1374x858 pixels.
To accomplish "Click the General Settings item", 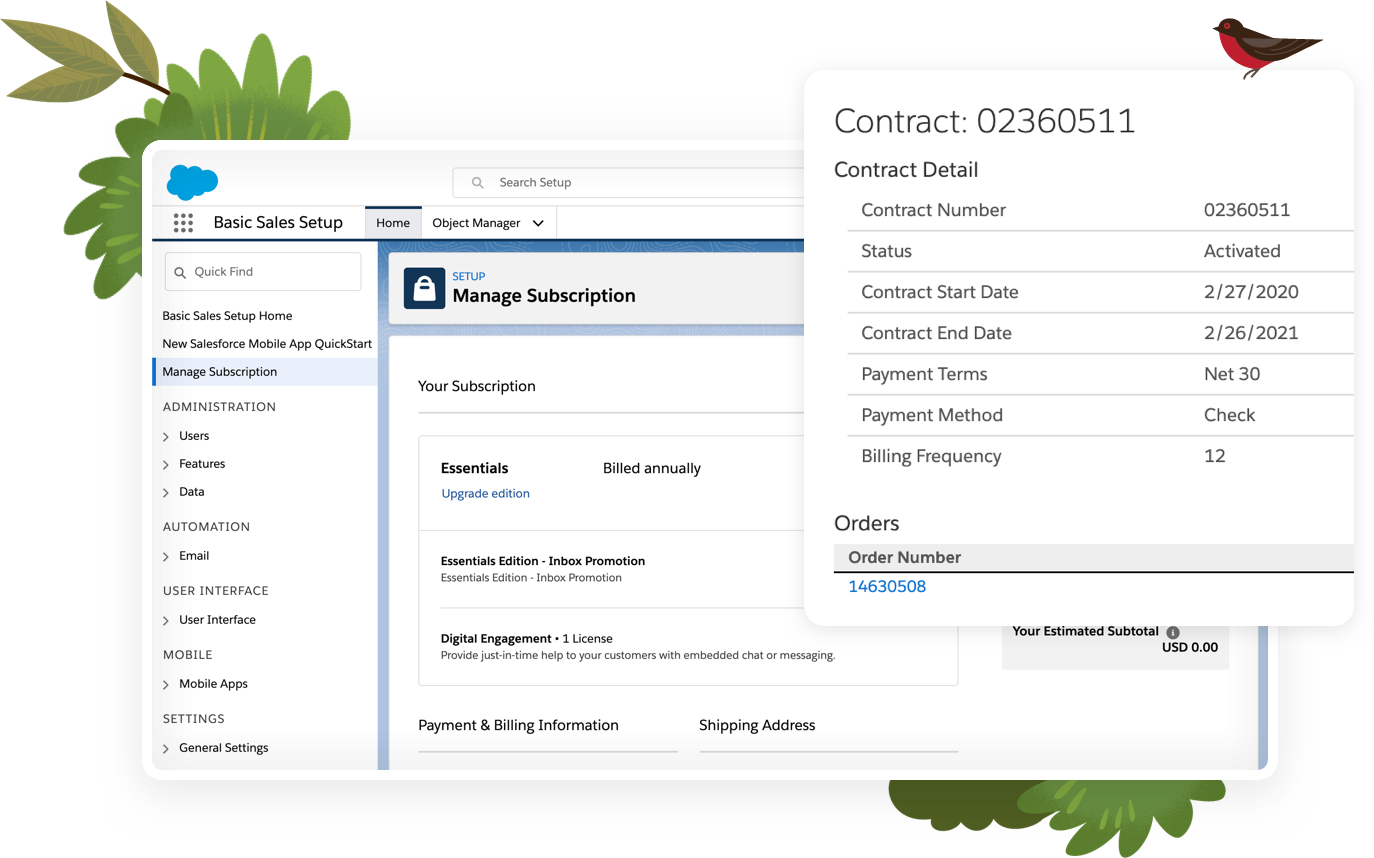I will 224,748.
